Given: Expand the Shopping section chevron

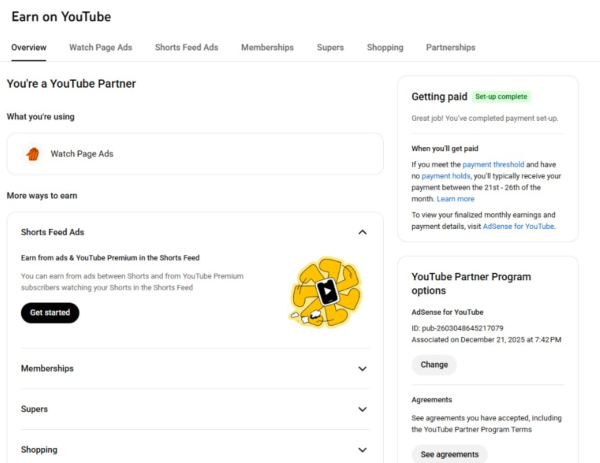Looking at the screenshot, I should coord(362,450).
